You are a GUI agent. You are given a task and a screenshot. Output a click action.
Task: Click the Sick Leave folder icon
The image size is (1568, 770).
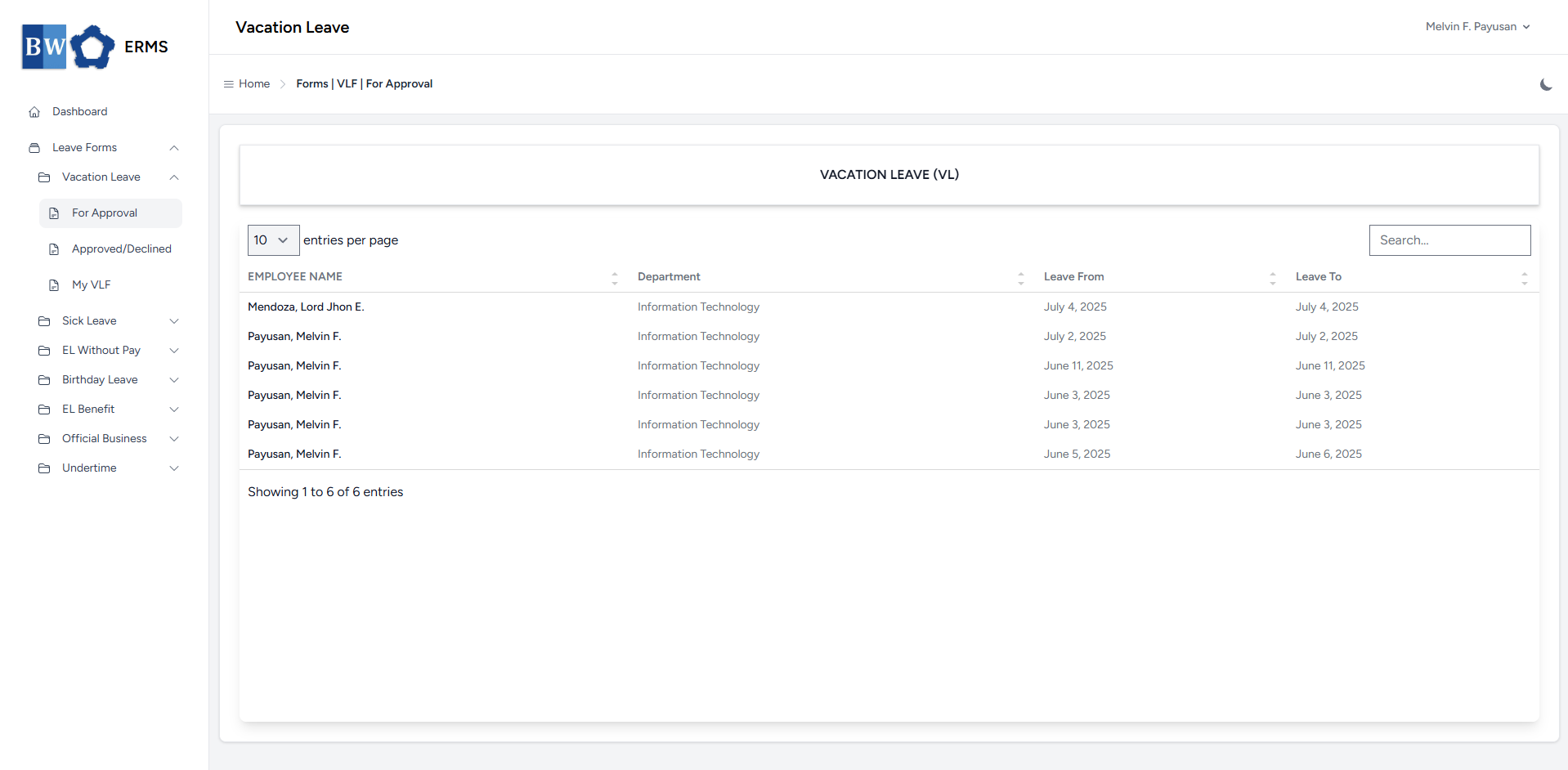44,321
